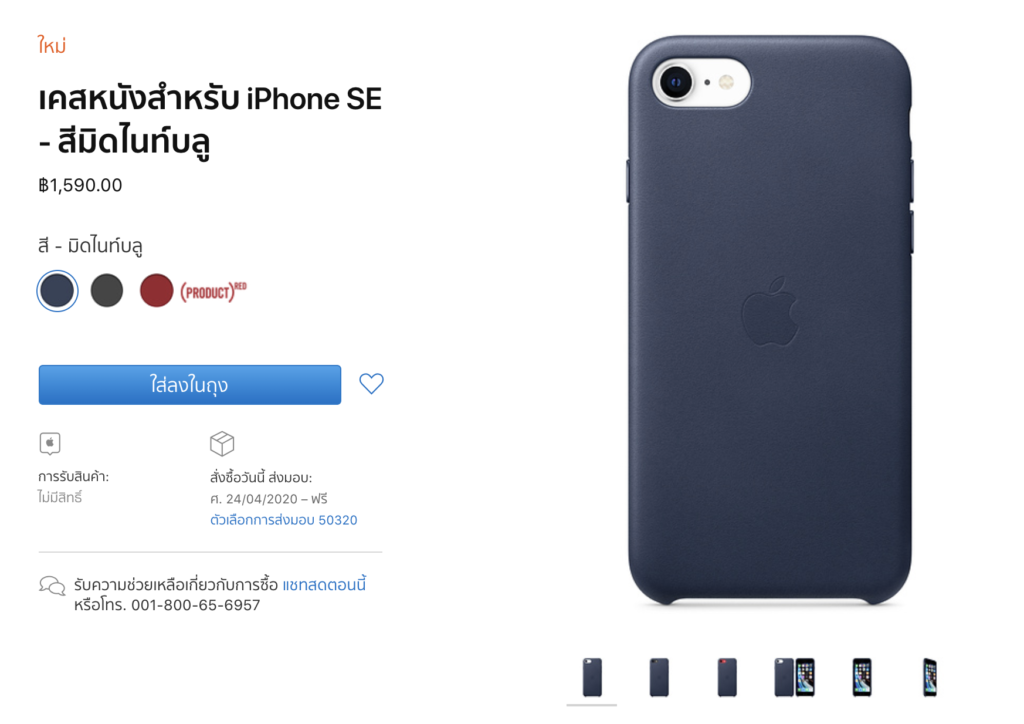This screenshot has width=1024, height=724.
Task: Click the Apple Store pickup icon
Action: click(50, 443)
